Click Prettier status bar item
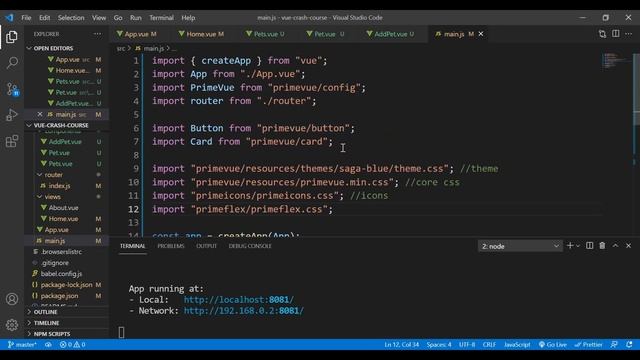The height and width of the screenshot is (360, 640). [588, 344]
